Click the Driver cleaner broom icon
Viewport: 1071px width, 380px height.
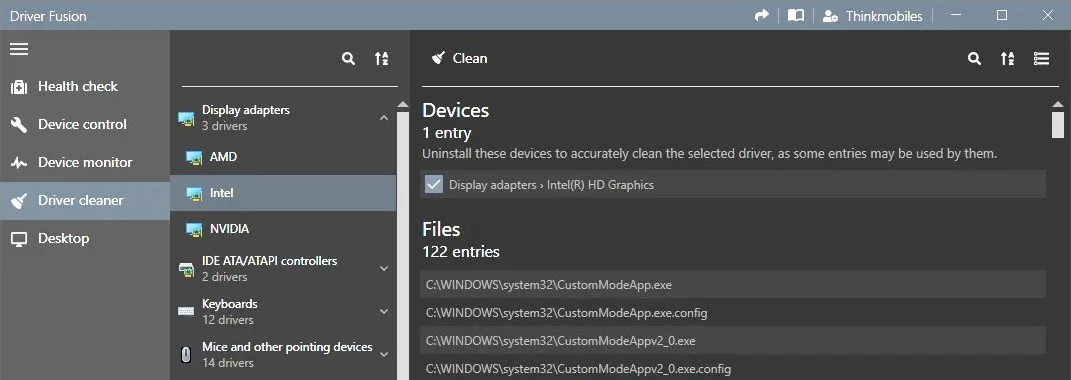tap(19, 201)
